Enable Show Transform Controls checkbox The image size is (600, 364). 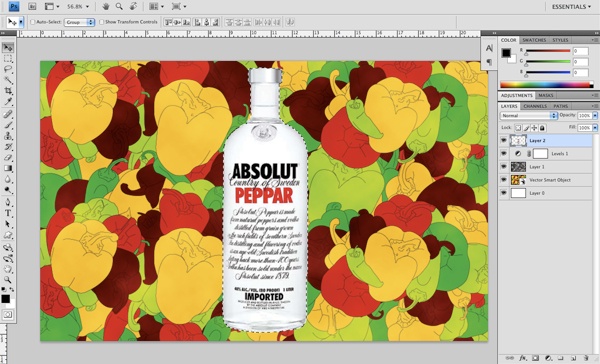[101, 22]
